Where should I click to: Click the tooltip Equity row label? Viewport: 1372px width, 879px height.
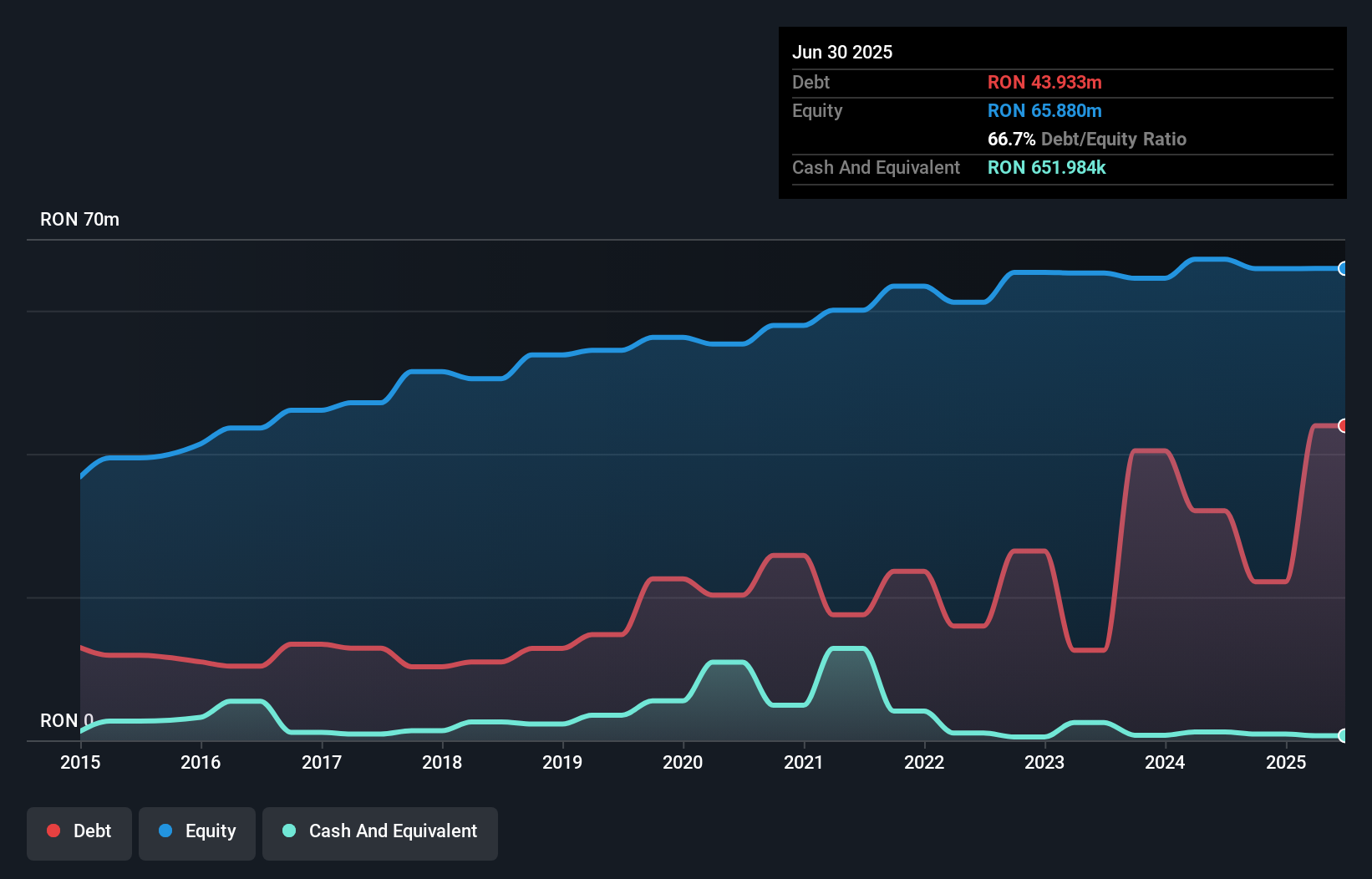pyautogui.click(x=817, y=110)
